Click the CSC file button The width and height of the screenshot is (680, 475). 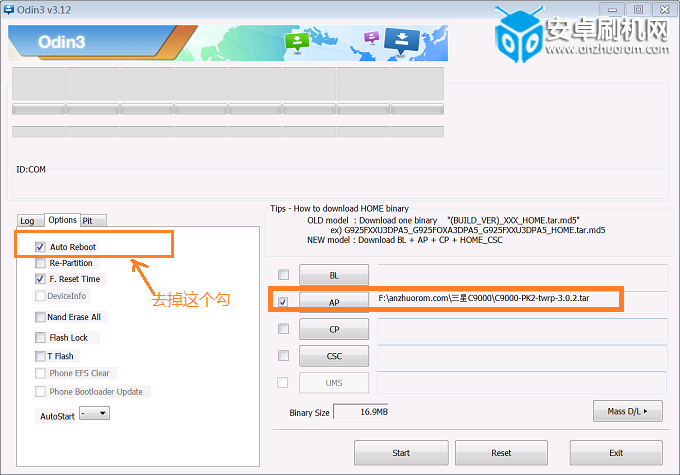pyautogui.click(x=334, y=356)
